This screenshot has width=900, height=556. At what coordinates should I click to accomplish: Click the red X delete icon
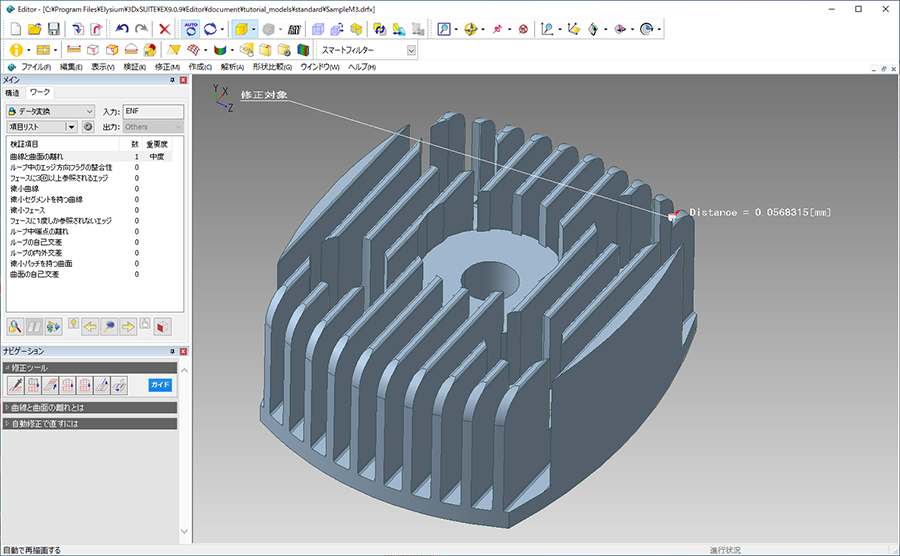(165, 29)
